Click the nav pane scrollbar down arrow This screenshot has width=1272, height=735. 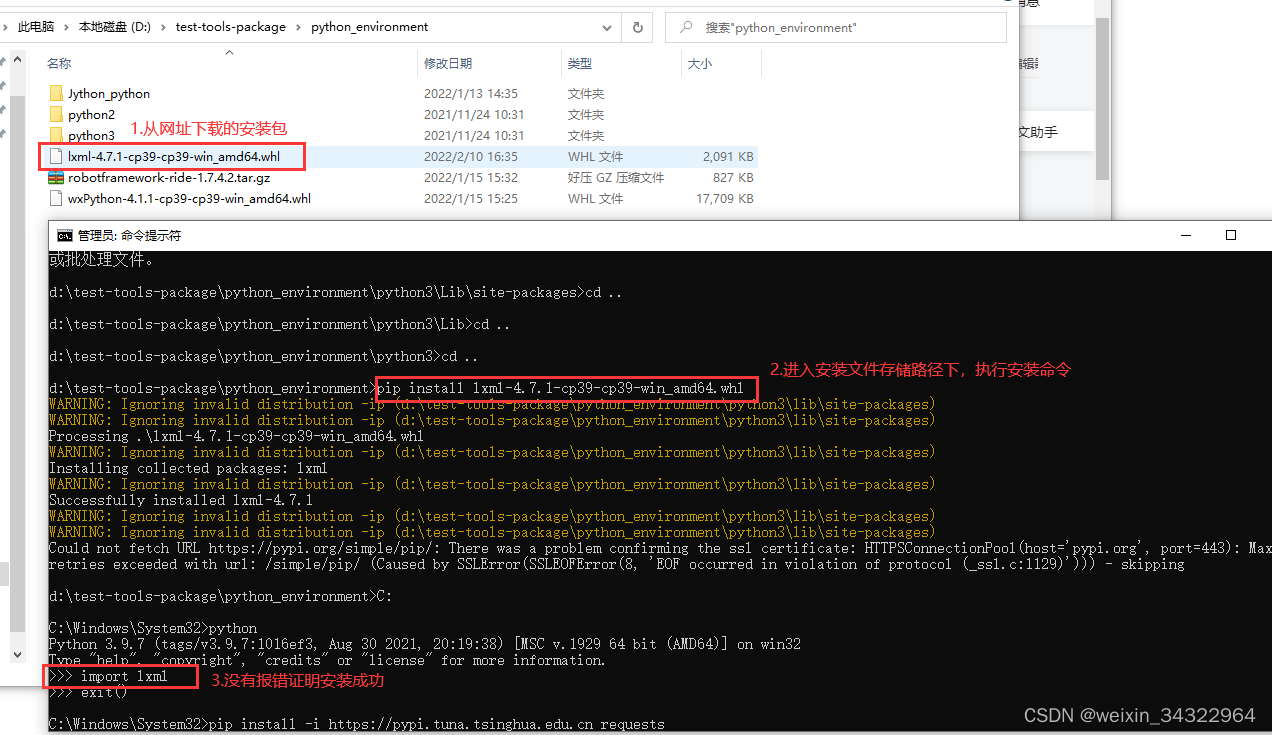16,654
